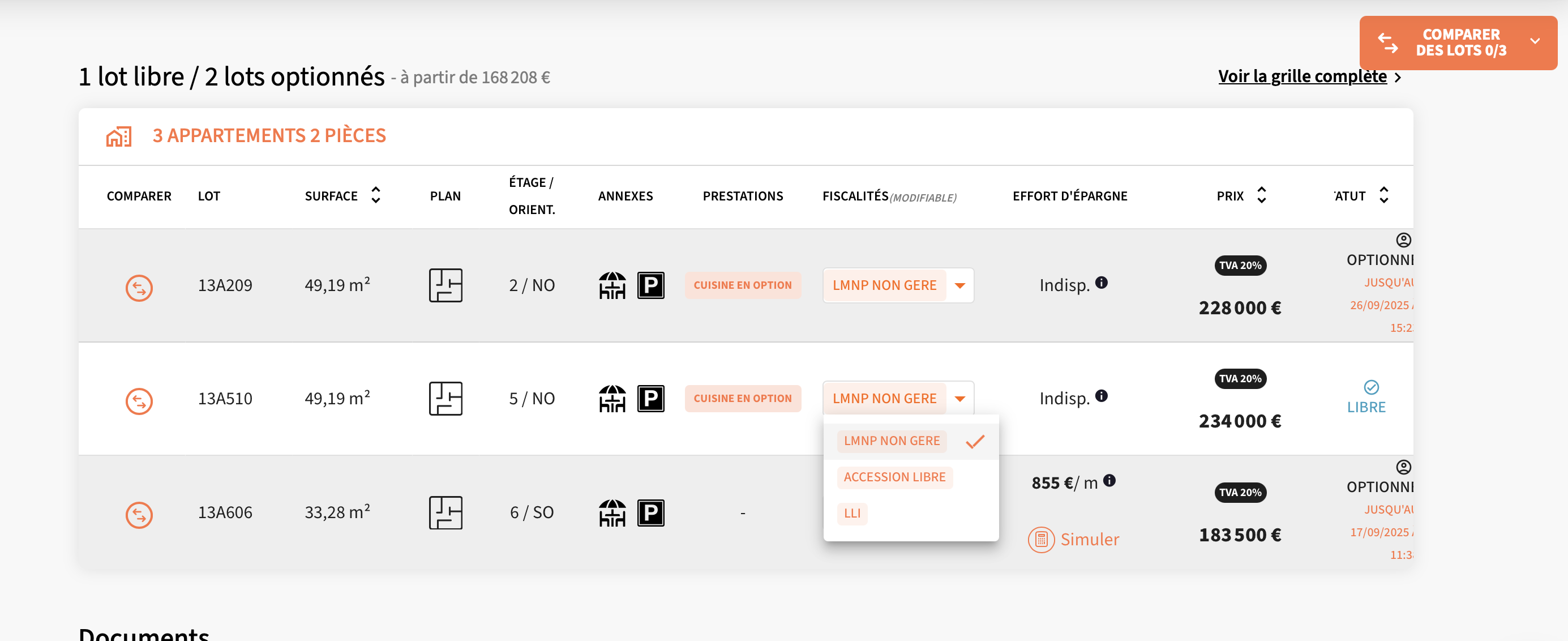Viewport: 1568px width, 641px height.
Task: Select ACCESSION LIBRE in the dropdown list
Action: pyautogui.click(x=894, y=477)
